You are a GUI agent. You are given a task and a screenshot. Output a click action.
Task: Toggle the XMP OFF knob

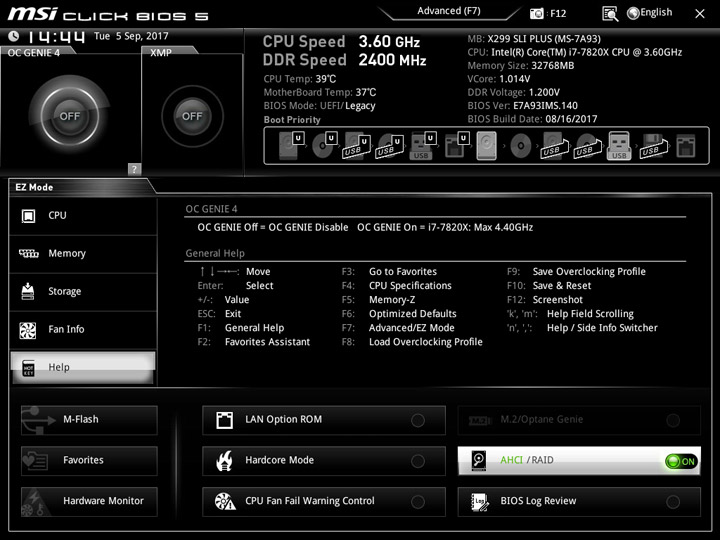[192, 116]
